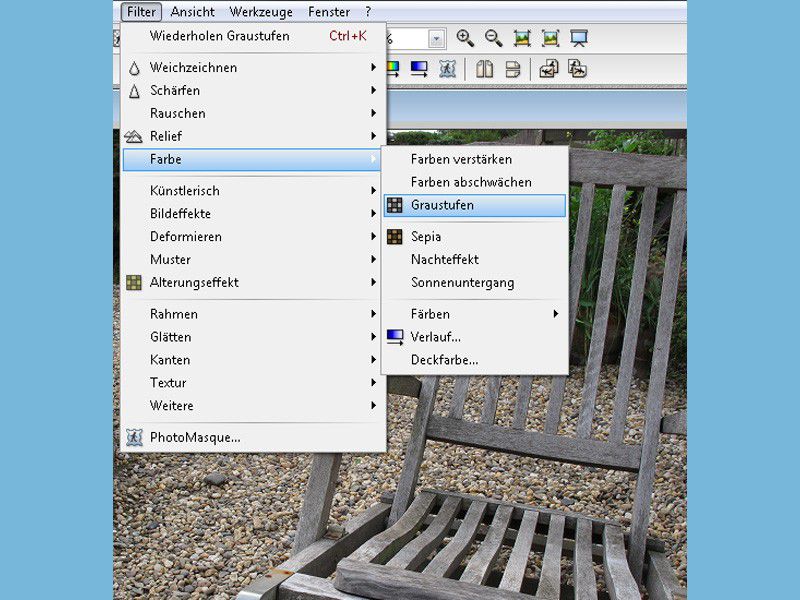800x600 pixels.
Task: Click the rainbow gradient toolbar icon
Action: click(x=392, y=69)
